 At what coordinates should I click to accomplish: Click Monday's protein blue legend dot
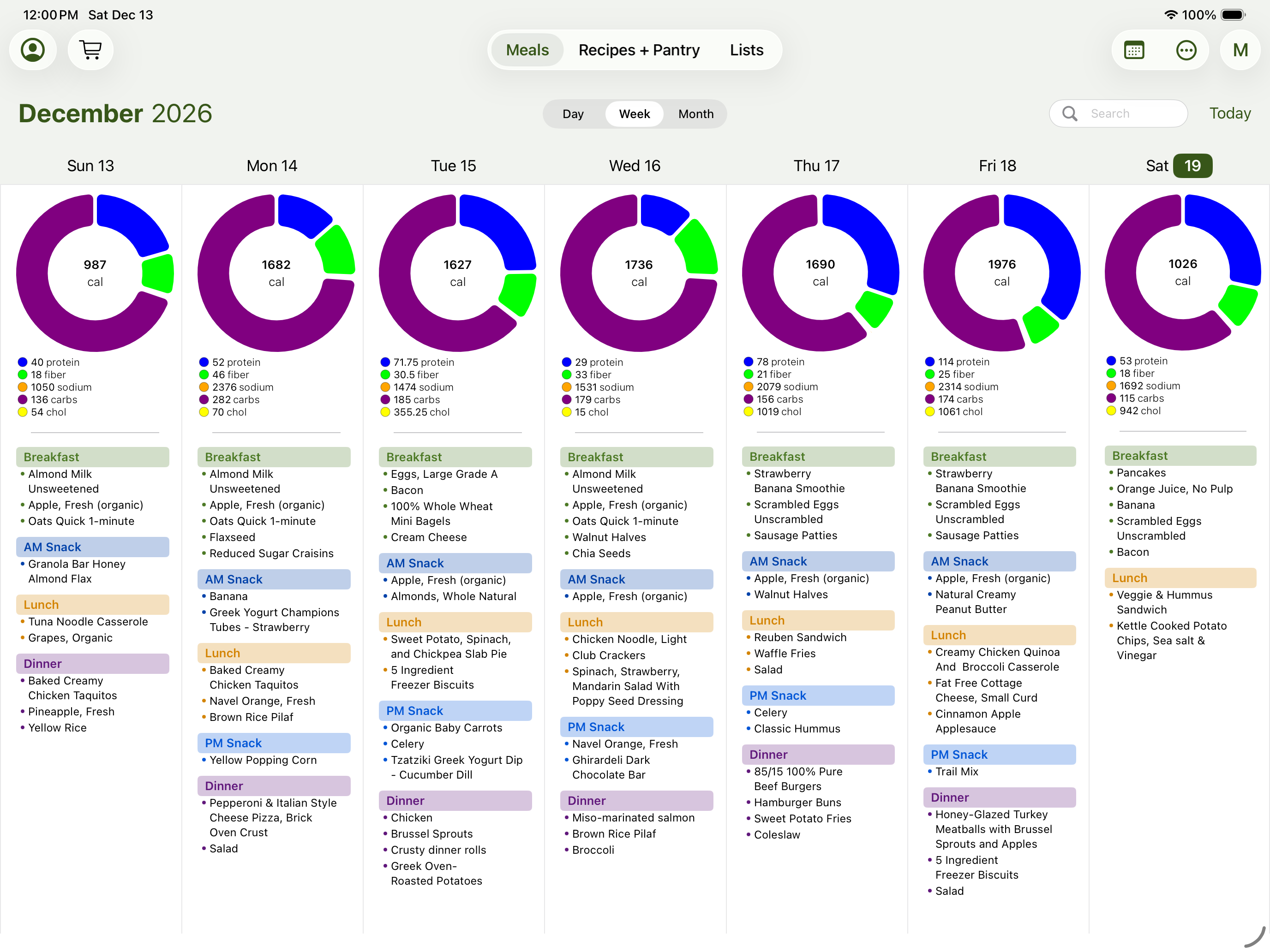pos(204,362)
